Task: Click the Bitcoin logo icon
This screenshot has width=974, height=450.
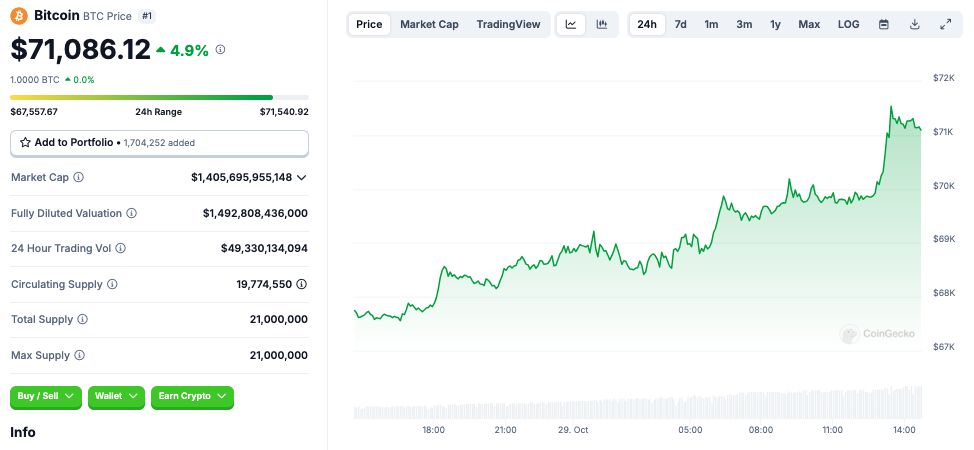Action: coord(20,16)
